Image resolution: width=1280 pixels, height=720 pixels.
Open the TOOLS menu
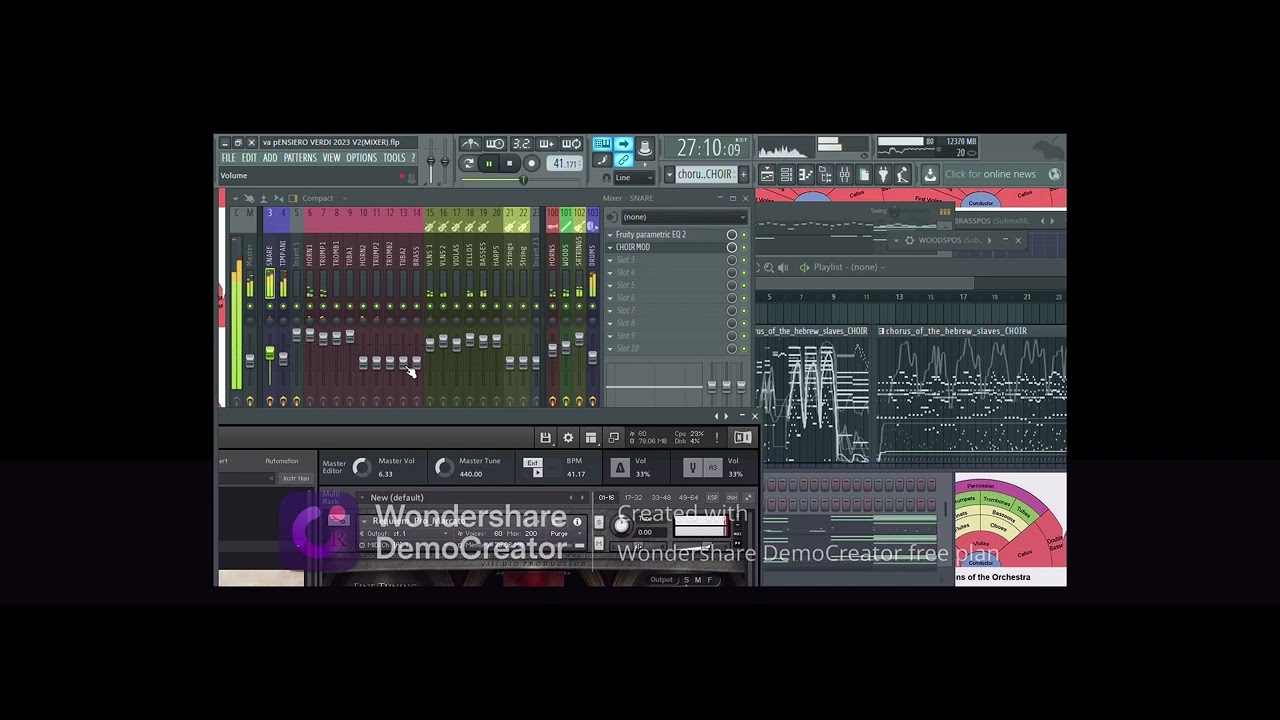394,158
